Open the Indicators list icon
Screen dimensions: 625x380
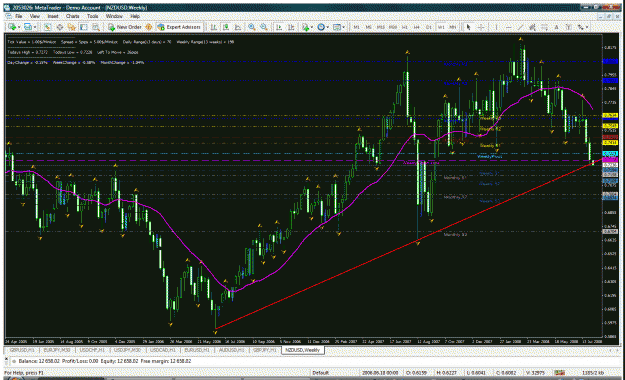tap(305, 27)
